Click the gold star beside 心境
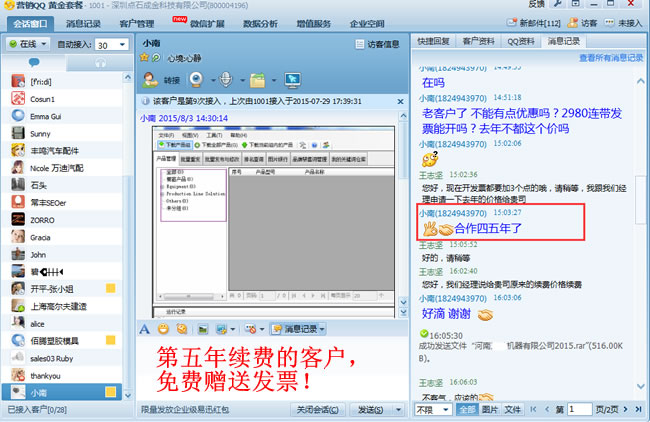 pos(144,58)
